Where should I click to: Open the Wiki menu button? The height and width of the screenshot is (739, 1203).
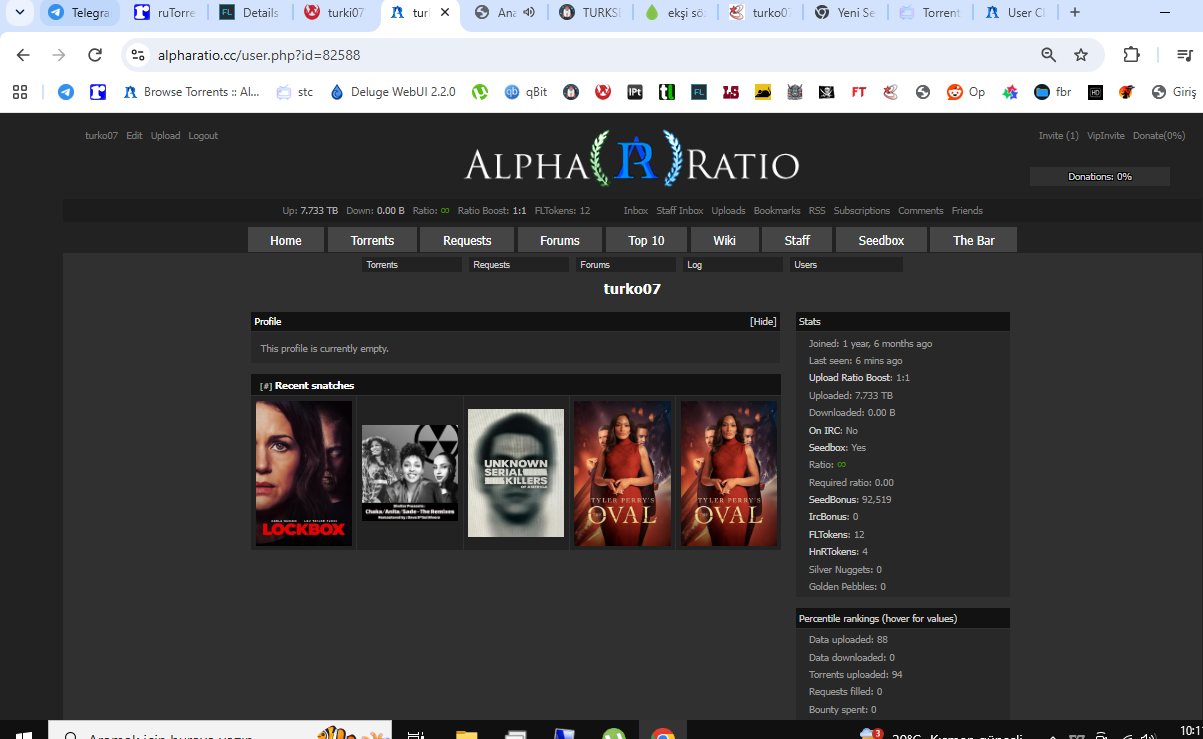[x=724, y=240]
